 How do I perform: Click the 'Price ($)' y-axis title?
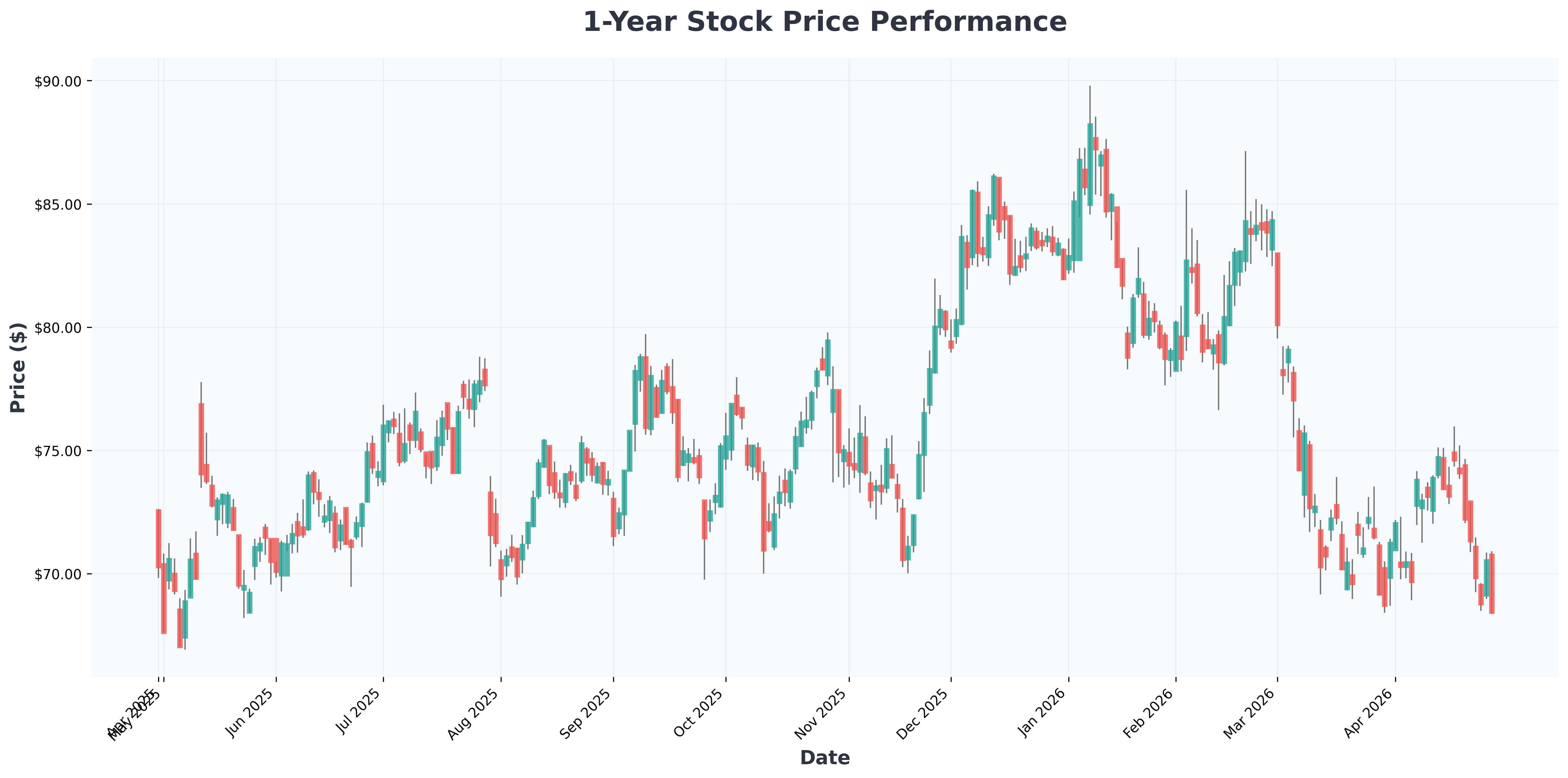click(x=18, y=367)
